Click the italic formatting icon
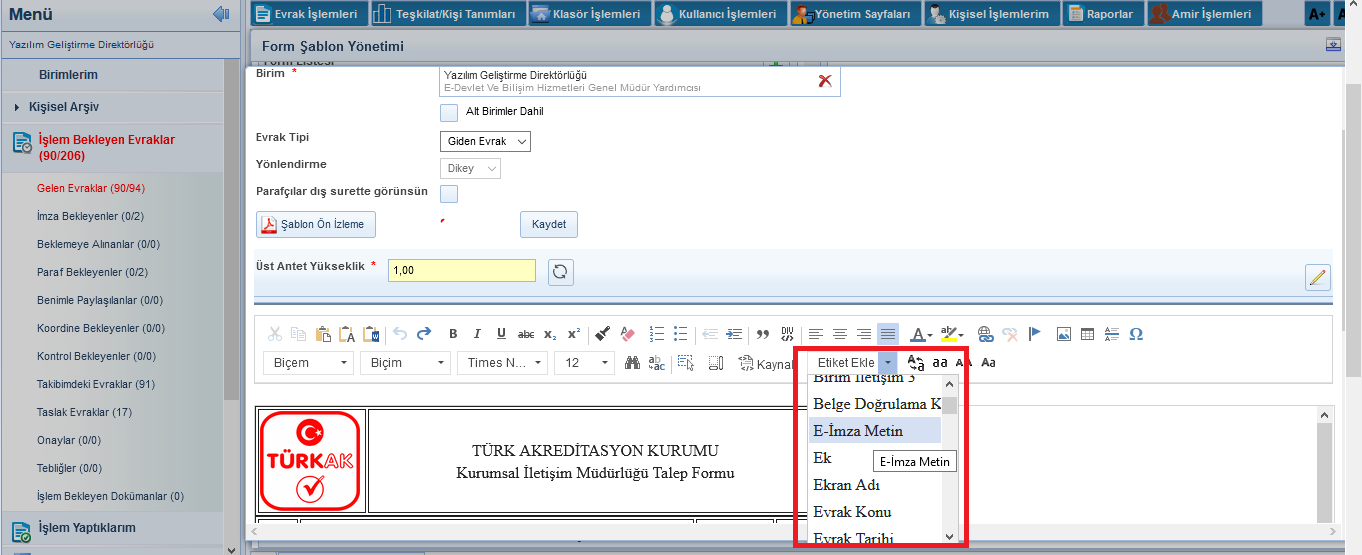The width and height of the screenshot is (1362, 555). (x=477, y=334)
